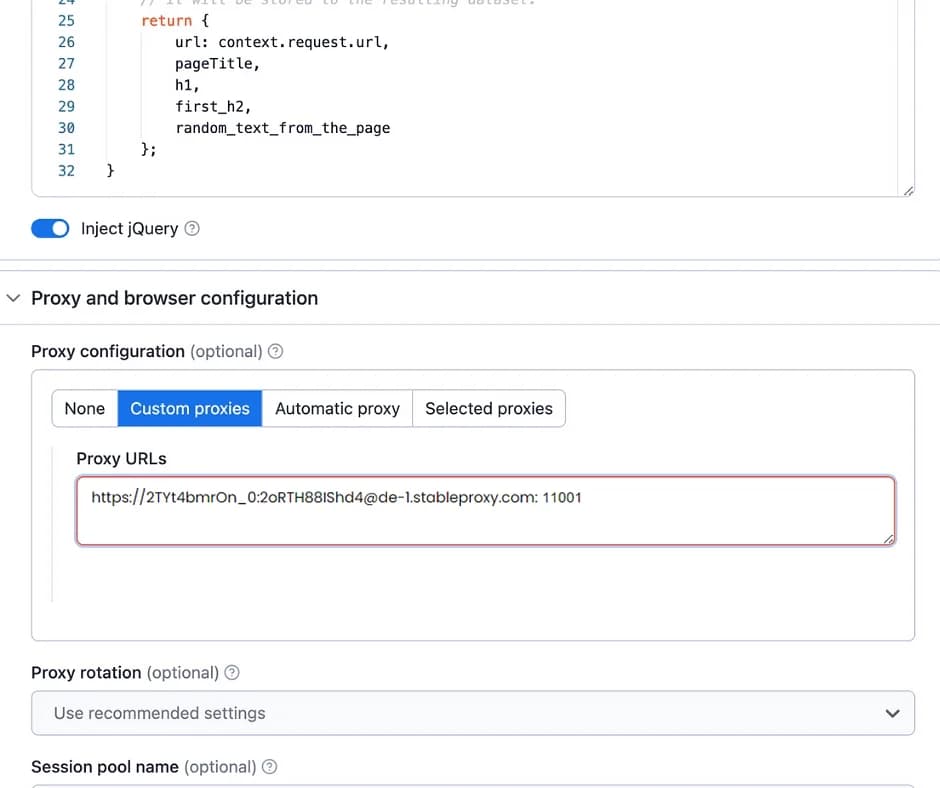This screenshot has height=788, width=940.
Task: Collapse the Proxy and browser configuration chevron
Action: [x=13, y=298]
